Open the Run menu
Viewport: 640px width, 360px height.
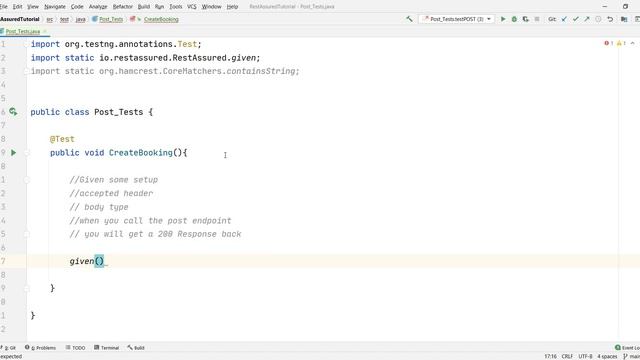tap(160, 7)
